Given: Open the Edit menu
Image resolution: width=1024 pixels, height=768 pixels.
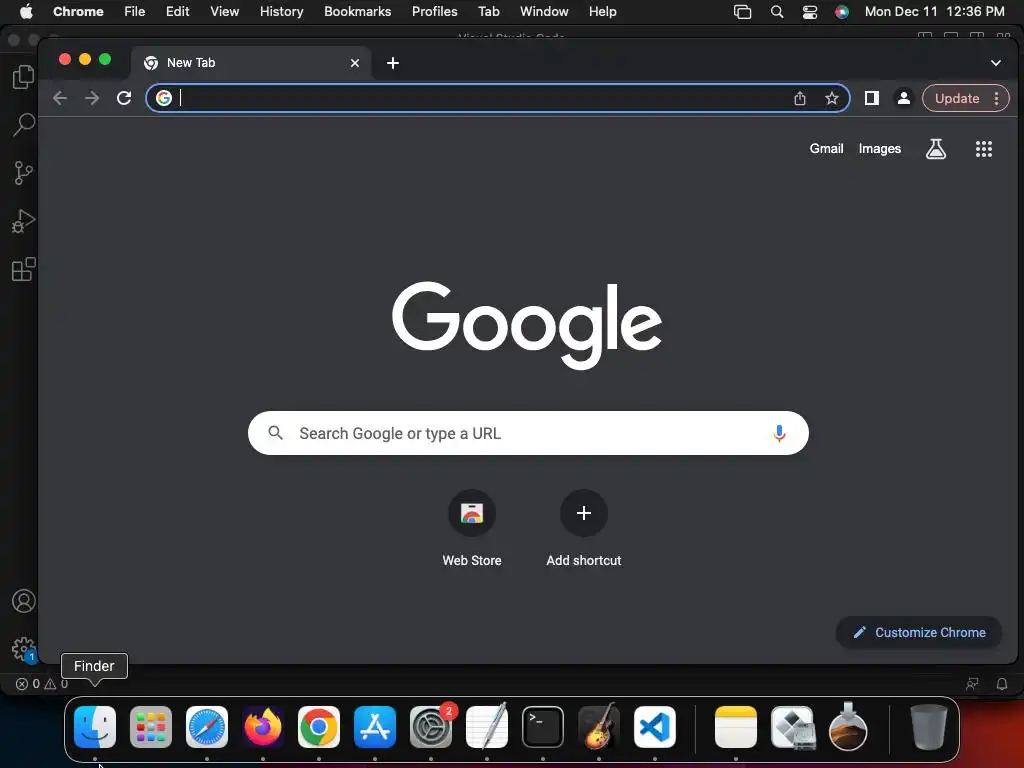Looking at the screenshot, I should click(x=178, y=12).
